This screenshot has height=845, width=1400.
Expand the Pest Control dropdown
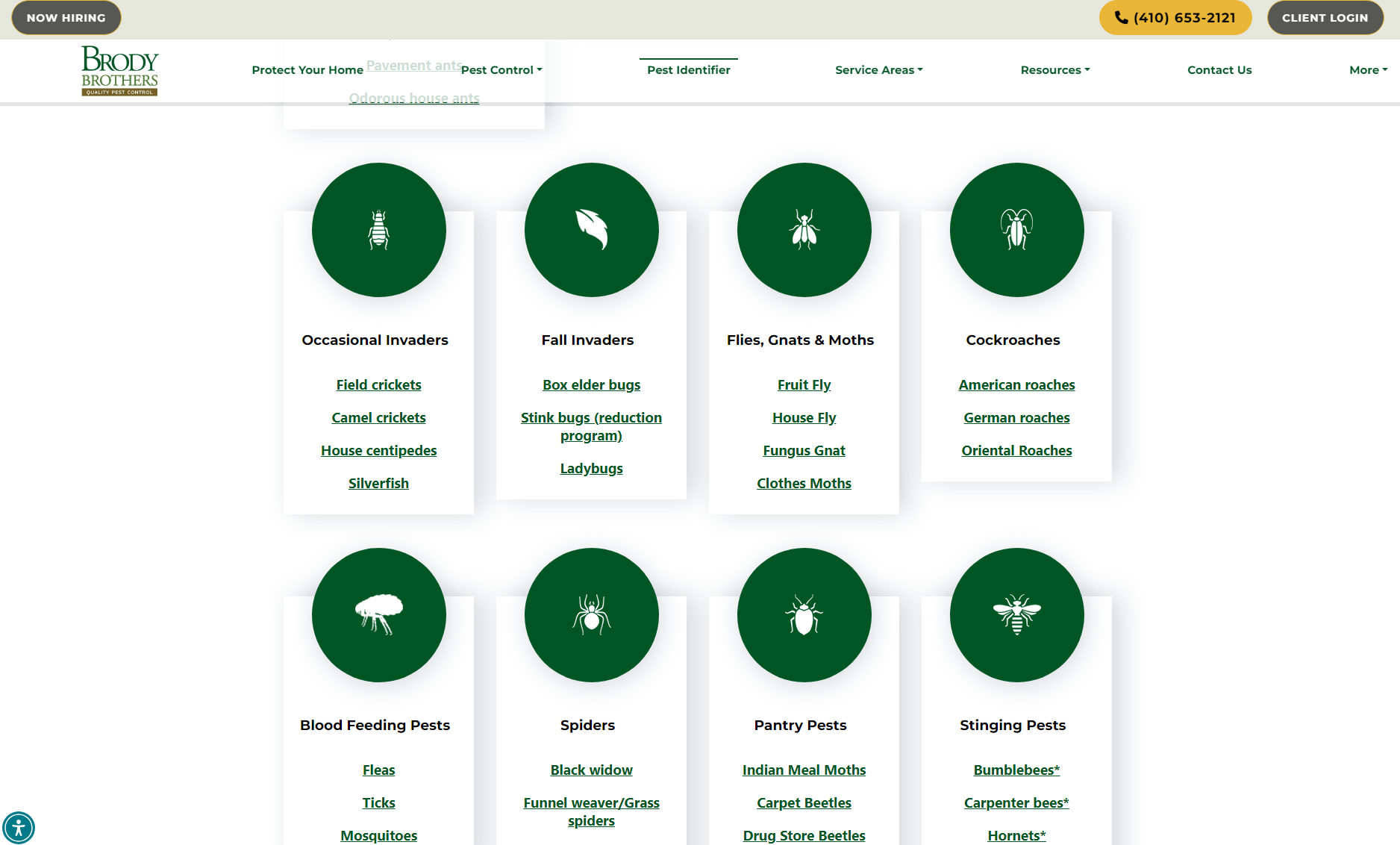tap(501, 69)
